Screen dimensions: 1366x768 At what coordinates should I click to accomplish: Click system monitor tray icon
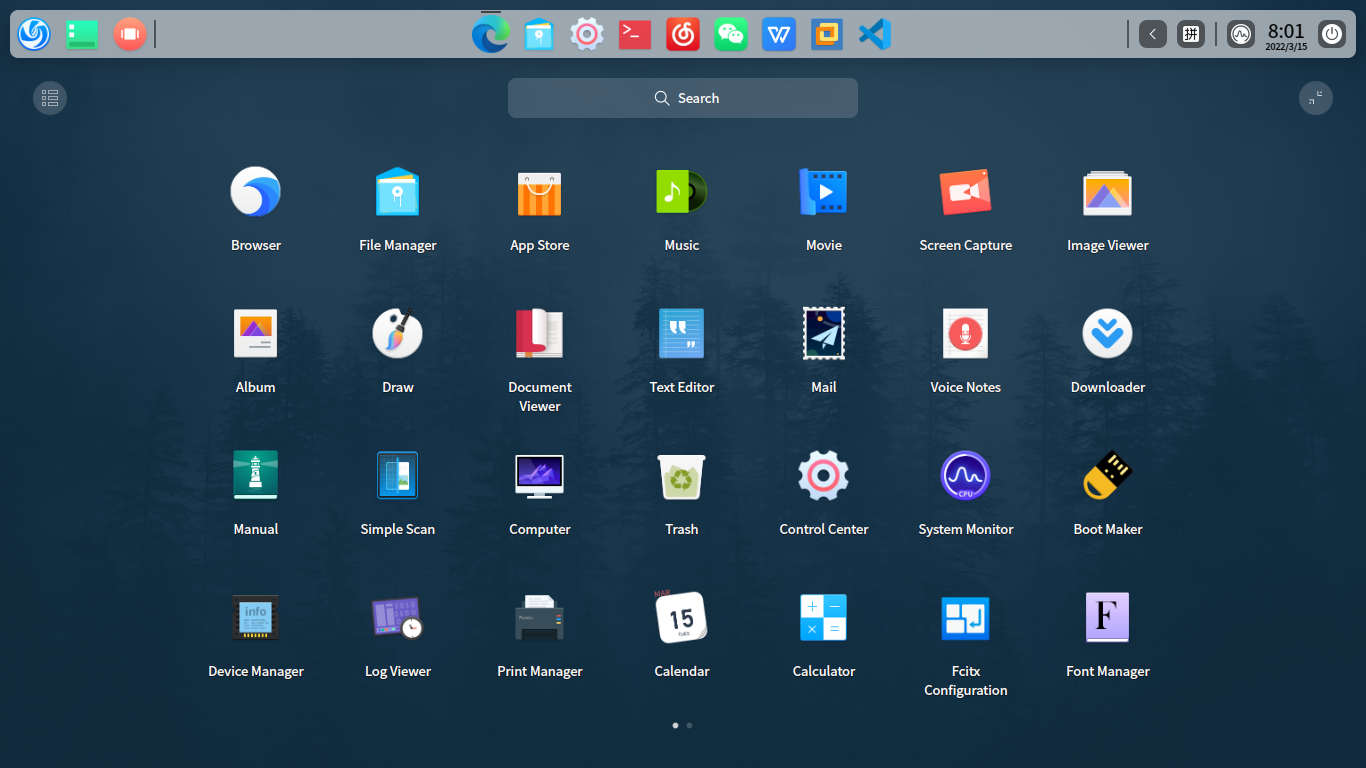pyautogui.click(x=1241, y=34)
